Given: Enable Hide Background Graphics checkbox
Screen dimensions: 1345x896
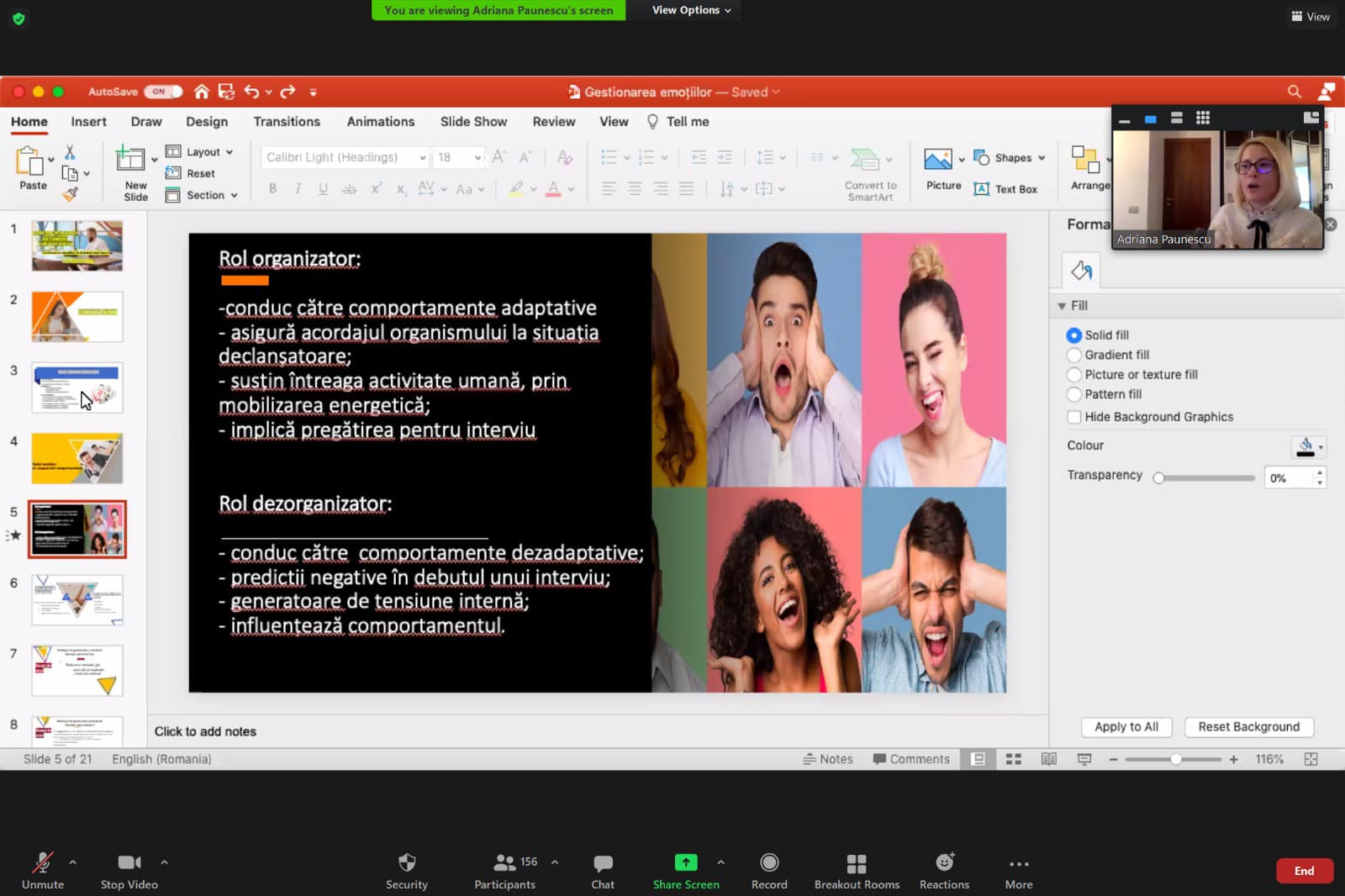Looking at the screenshot, I should [1074, 417].
